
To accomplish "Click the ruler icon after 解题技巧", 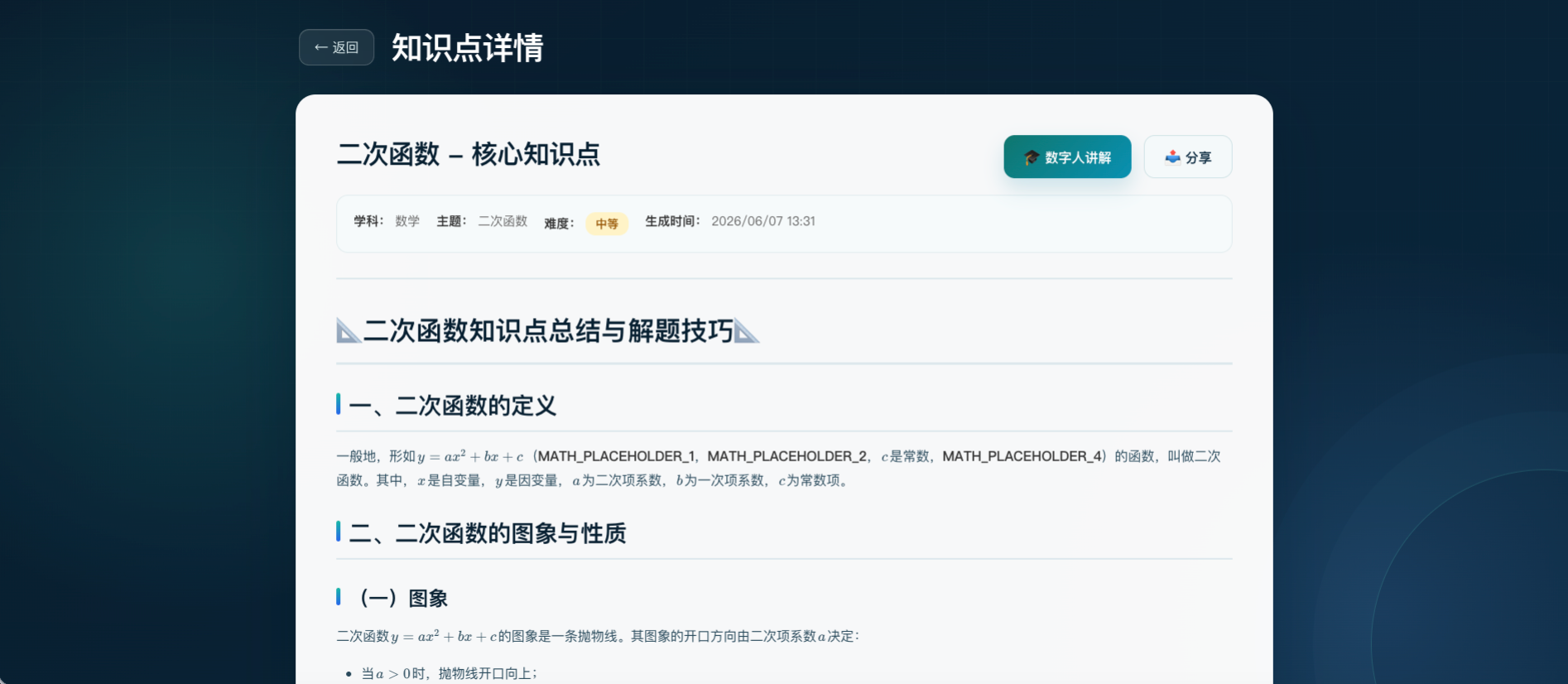I will point(747,331).
